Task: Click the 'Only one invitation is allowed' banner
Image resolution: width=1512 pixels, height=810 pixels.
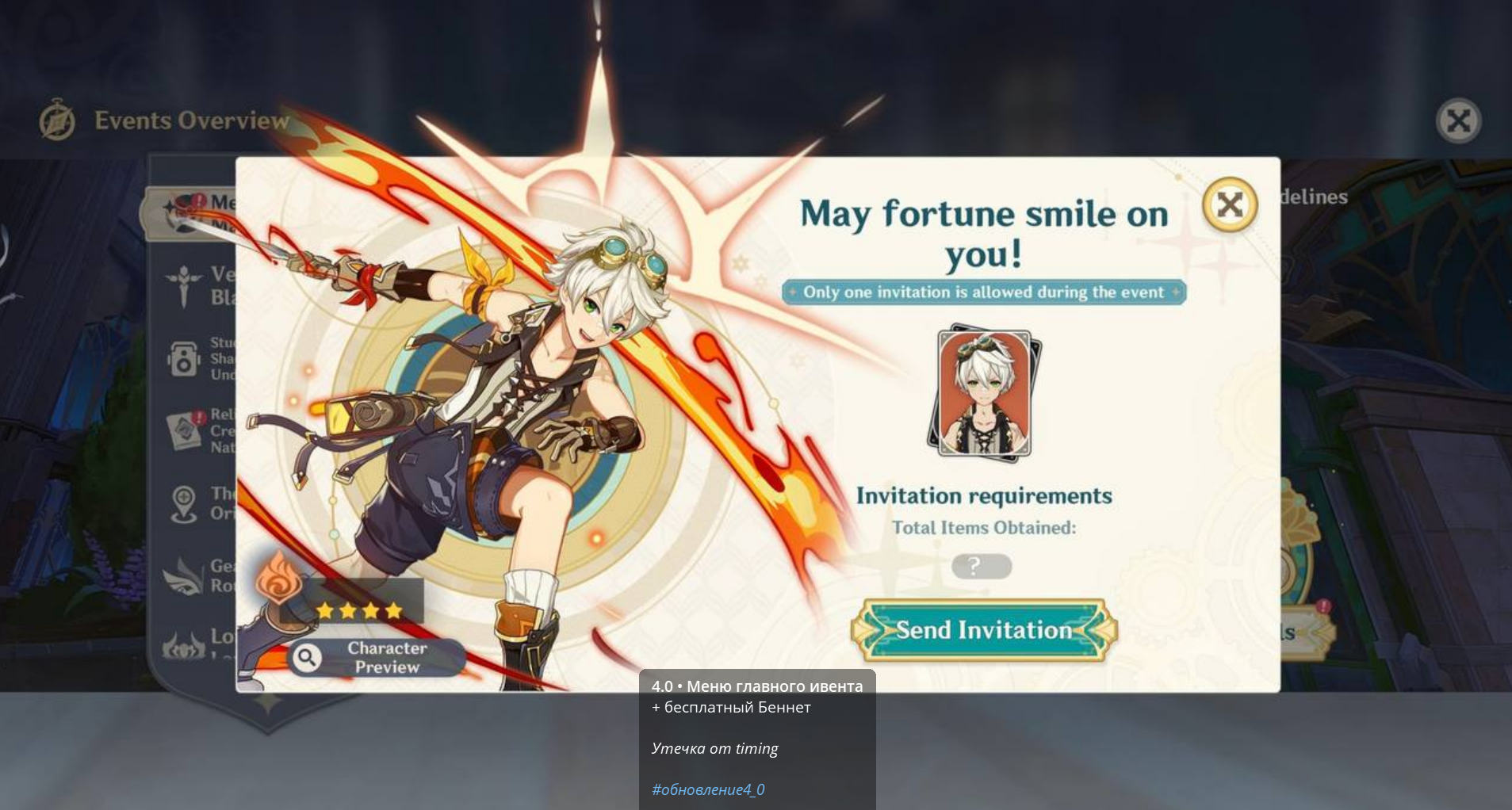Action: (984, 292)
